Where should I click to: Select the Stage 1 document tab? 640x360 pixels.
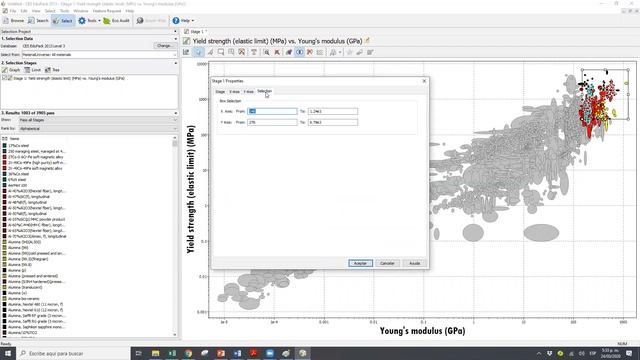point(196,31)
